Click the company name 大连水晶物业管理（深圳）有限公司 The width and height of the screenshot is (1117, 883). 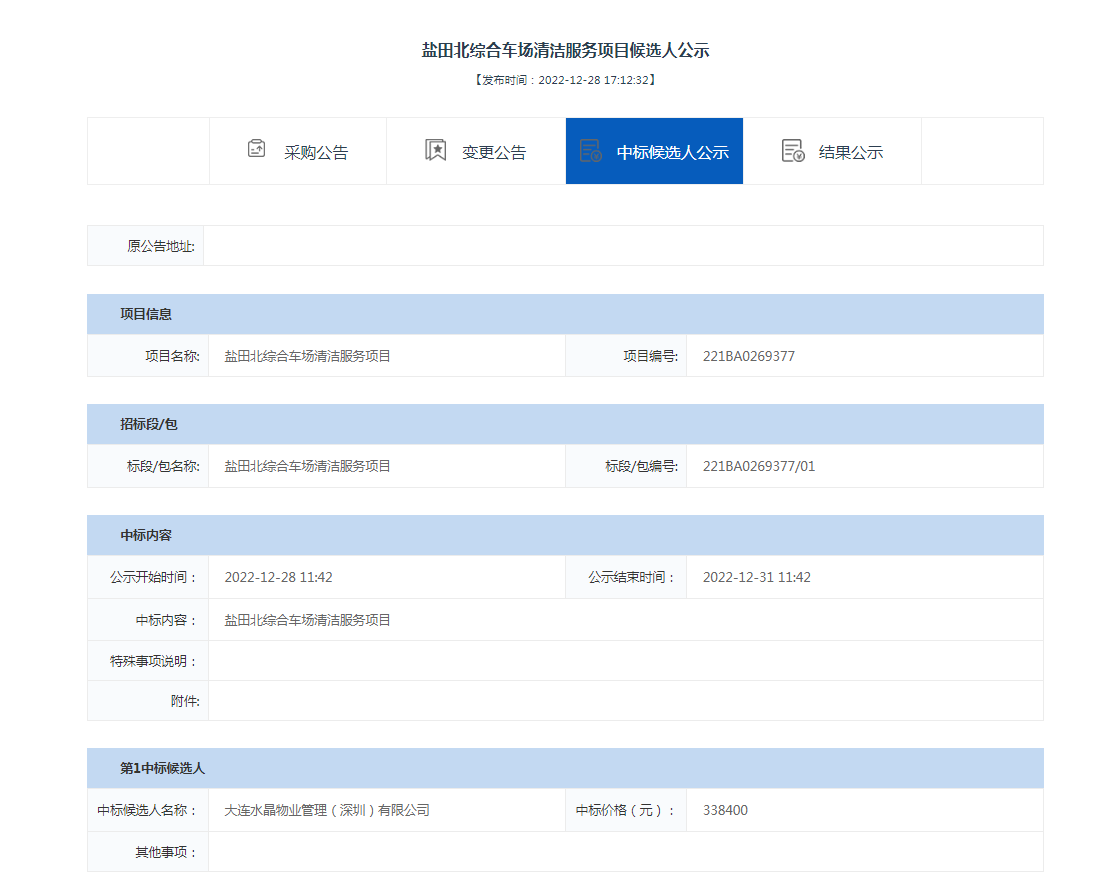click(327, 810)
